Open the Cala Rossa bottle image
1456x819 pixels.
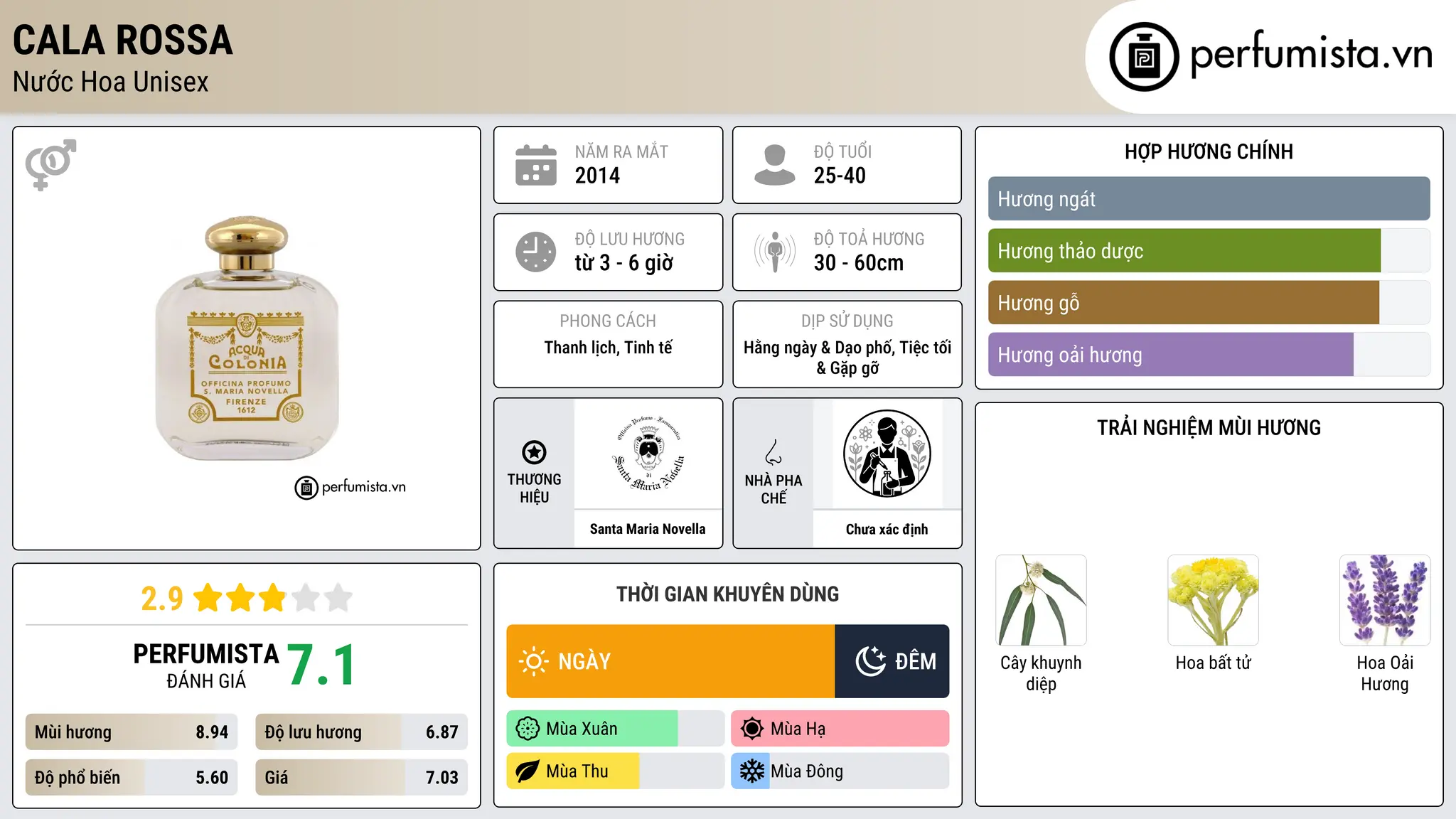pos(247,338)
